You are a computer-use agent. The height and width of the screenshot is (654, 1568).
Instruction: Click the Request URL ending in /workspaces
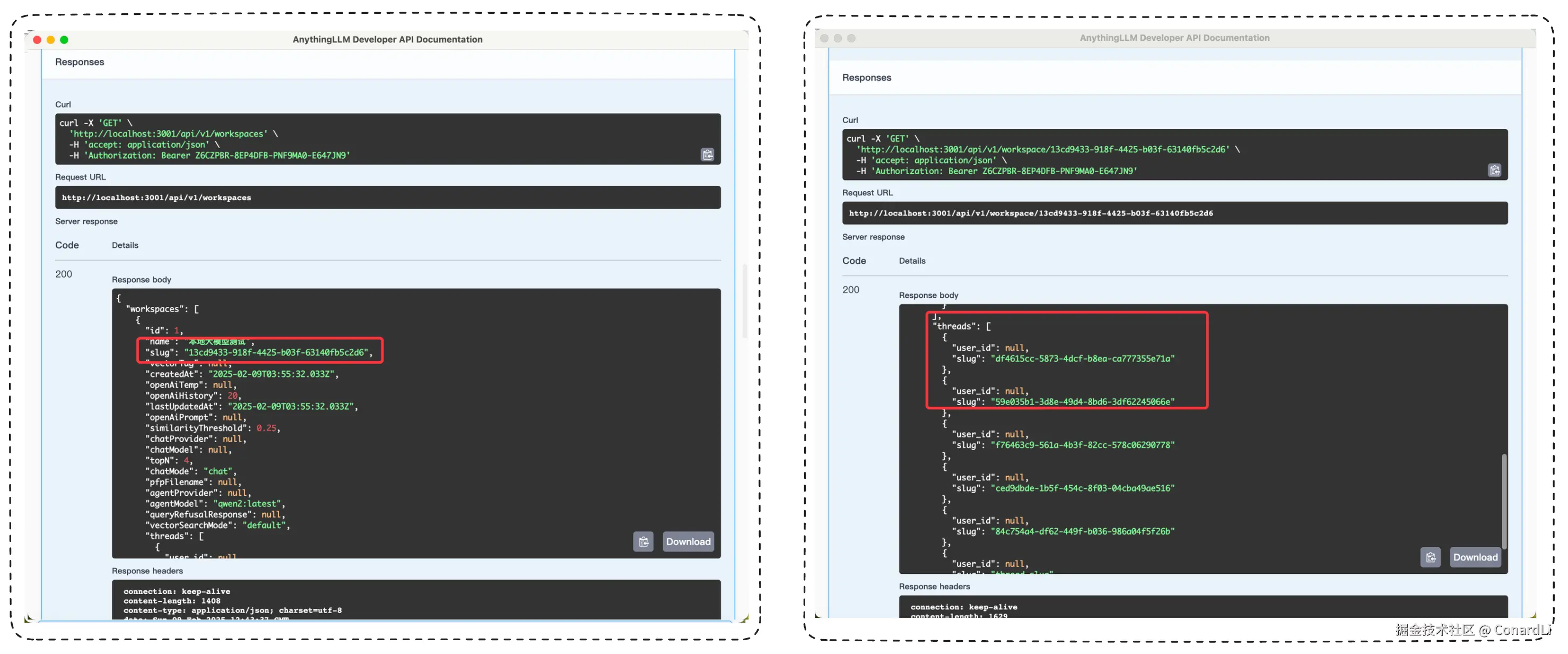[x=156, y=197]
